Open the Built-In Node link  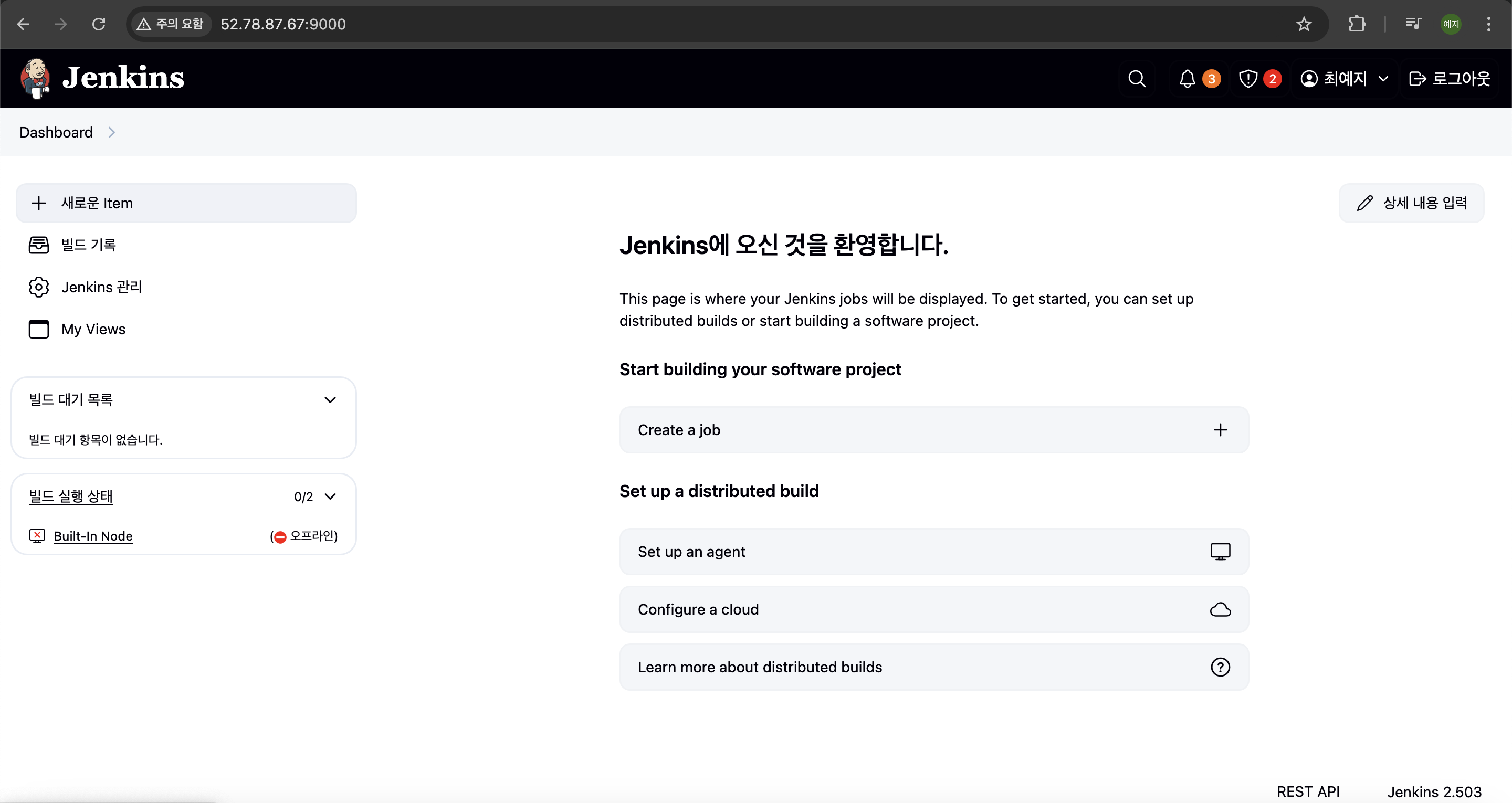coord(93,536)
